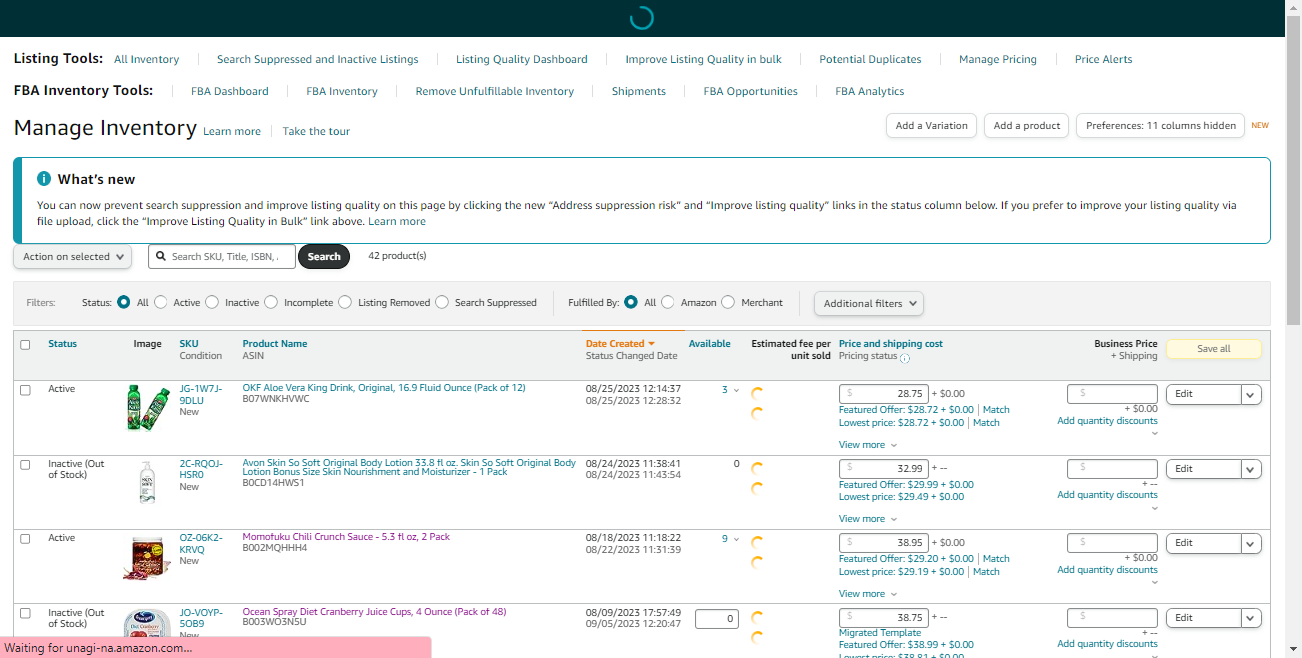Click Add quantity discounts for OKF Aloe Vera
The height and width of the screenshot is (658, 1302).
click(1107, 421)
